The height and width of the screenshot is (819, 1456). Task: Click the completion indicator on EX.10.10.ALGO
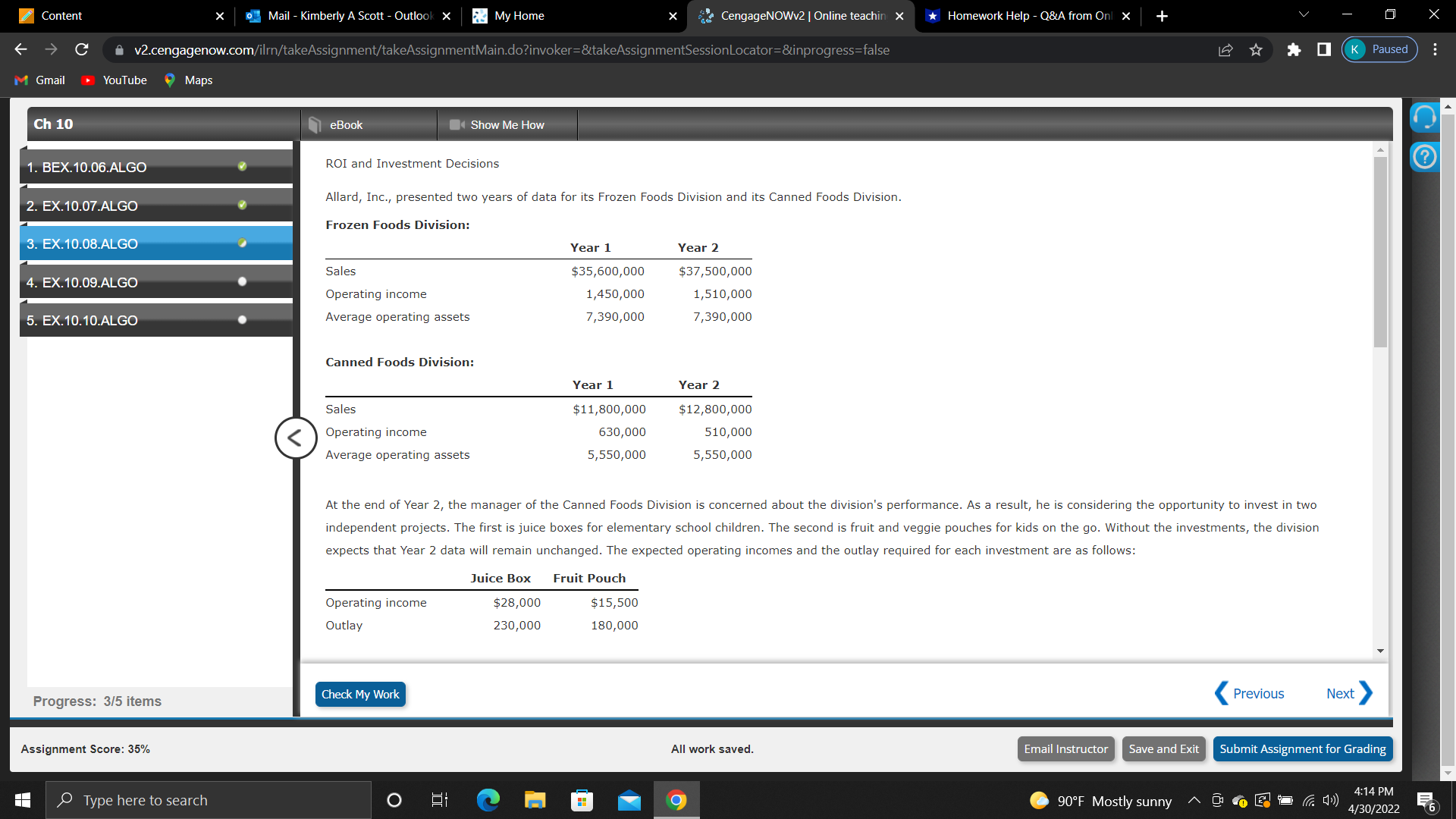click(242, 319)
